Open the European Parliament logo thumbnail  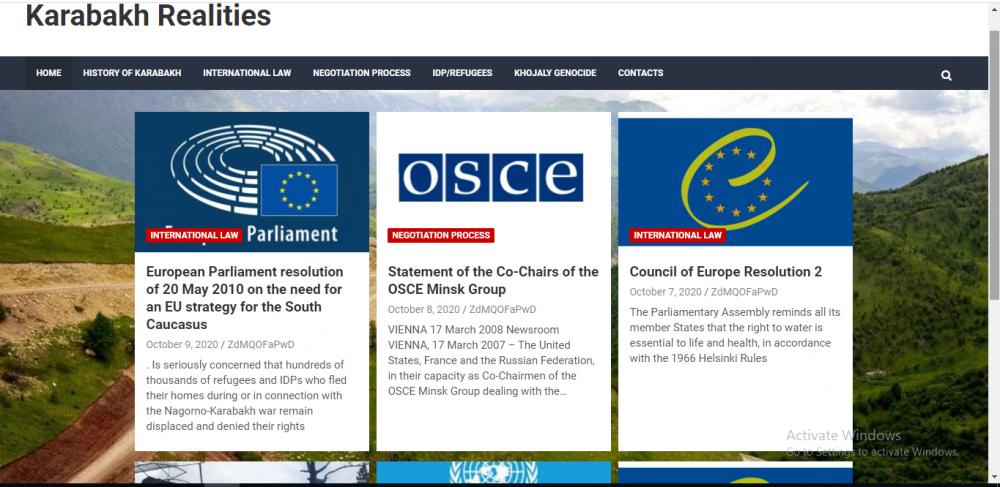(252, 182)
